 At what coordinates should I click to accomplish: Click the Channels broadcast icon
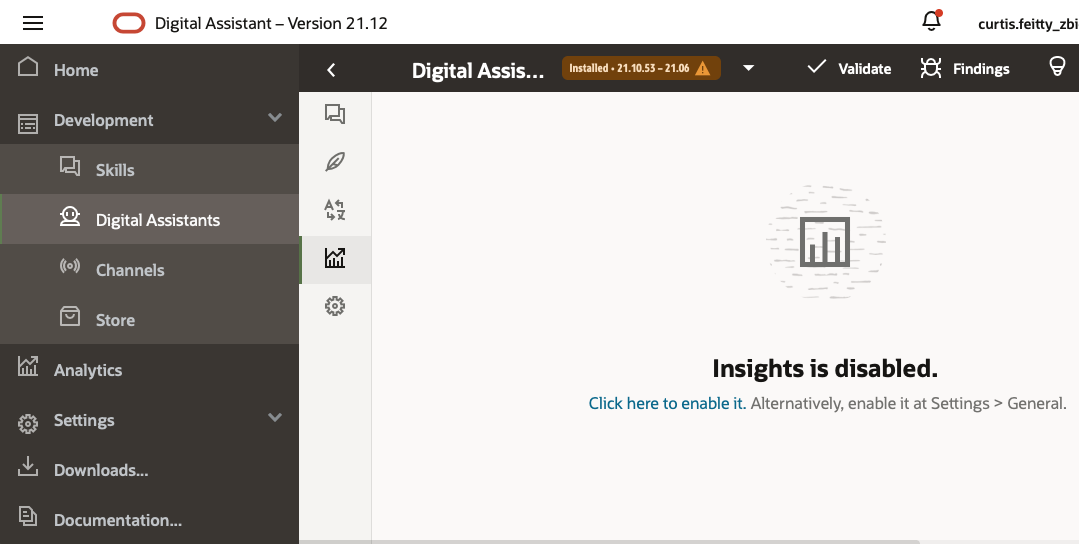[70, 266]
